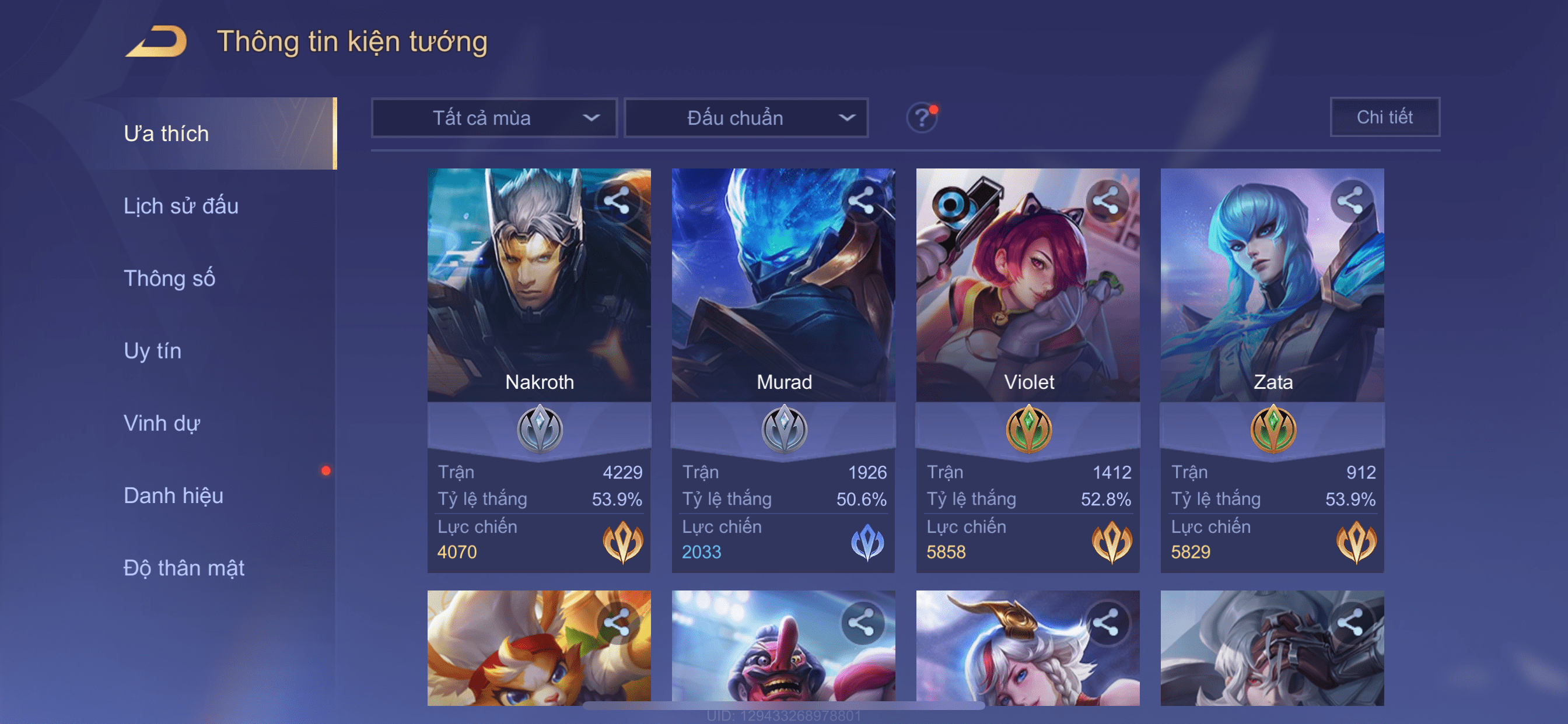Expand the Tất cả mùa season dropdown
The image size is (1568, 724).
click(494, 117)
